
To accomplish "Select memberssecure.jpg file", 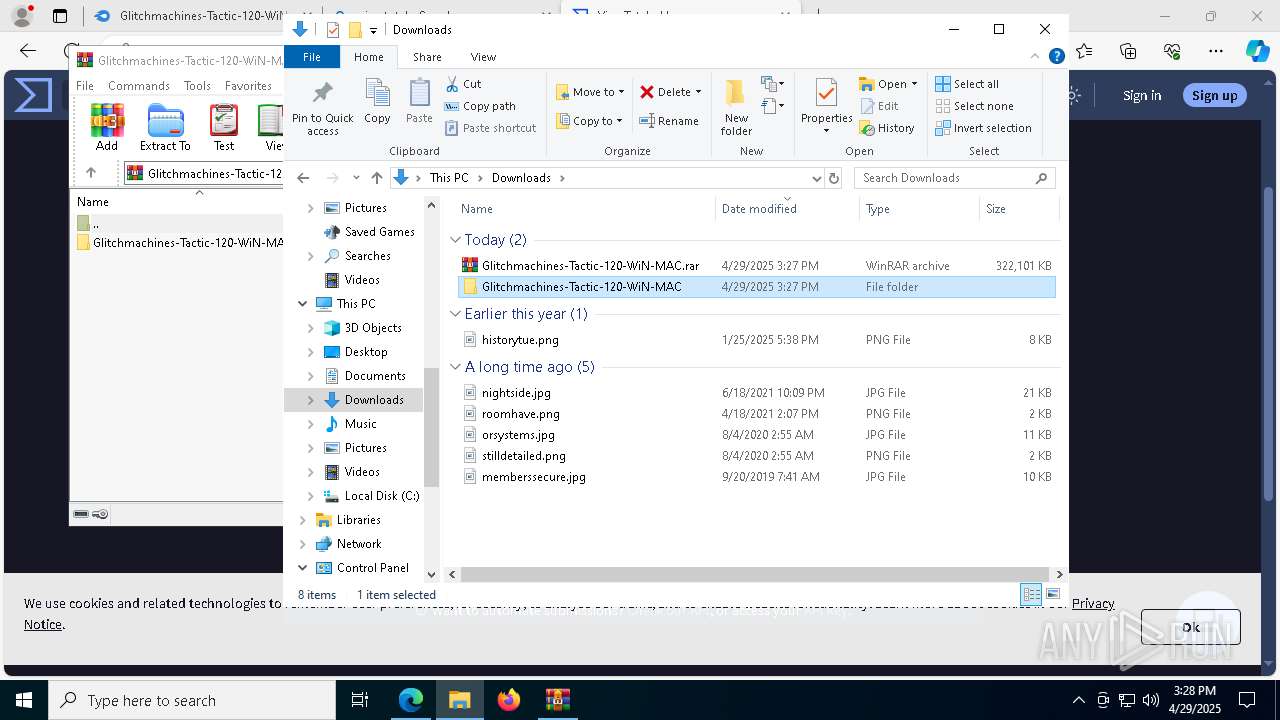I will coord(756,477).
